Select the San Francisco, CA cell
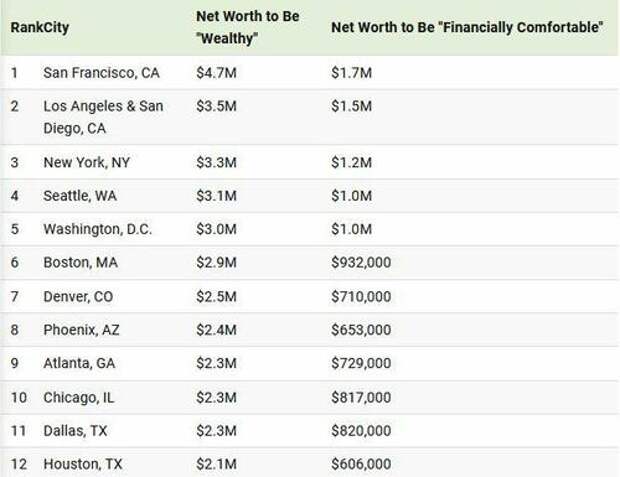 point(101,73)
